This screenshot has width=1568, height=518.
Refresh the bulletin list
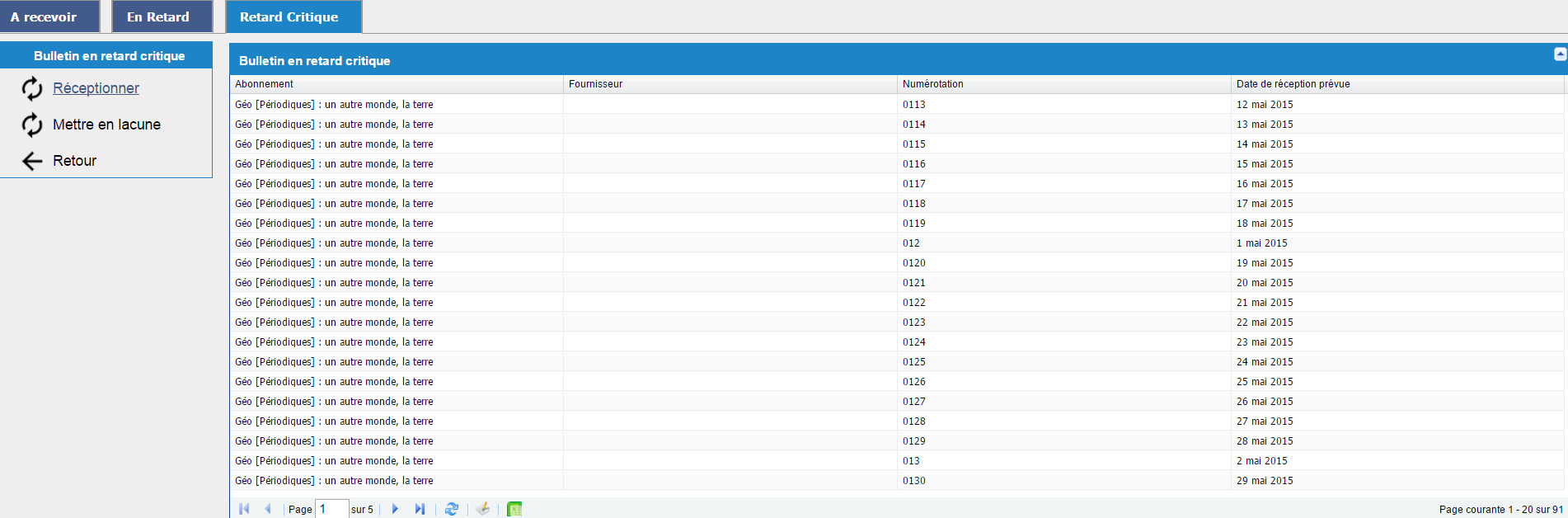(452, 509)
